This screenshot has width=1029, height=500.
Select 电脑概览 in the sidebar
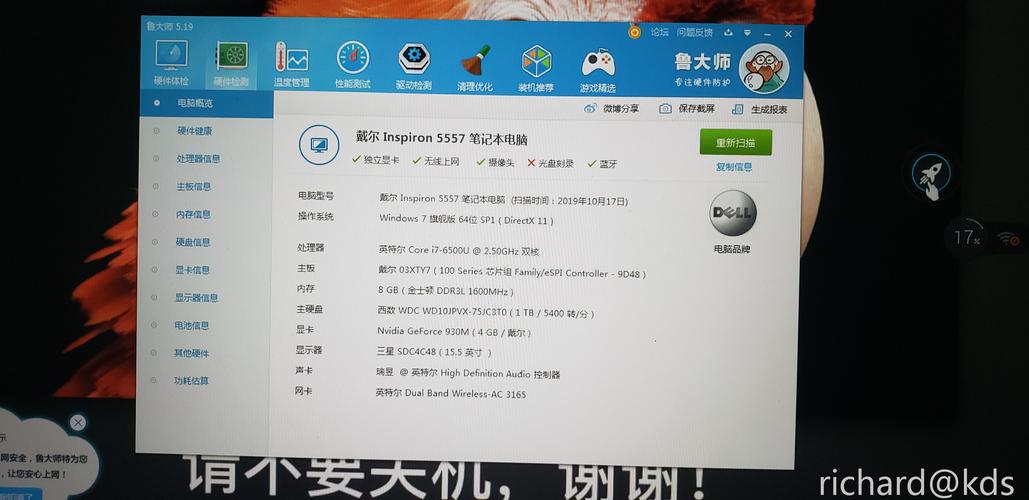(x=207, y=104)
